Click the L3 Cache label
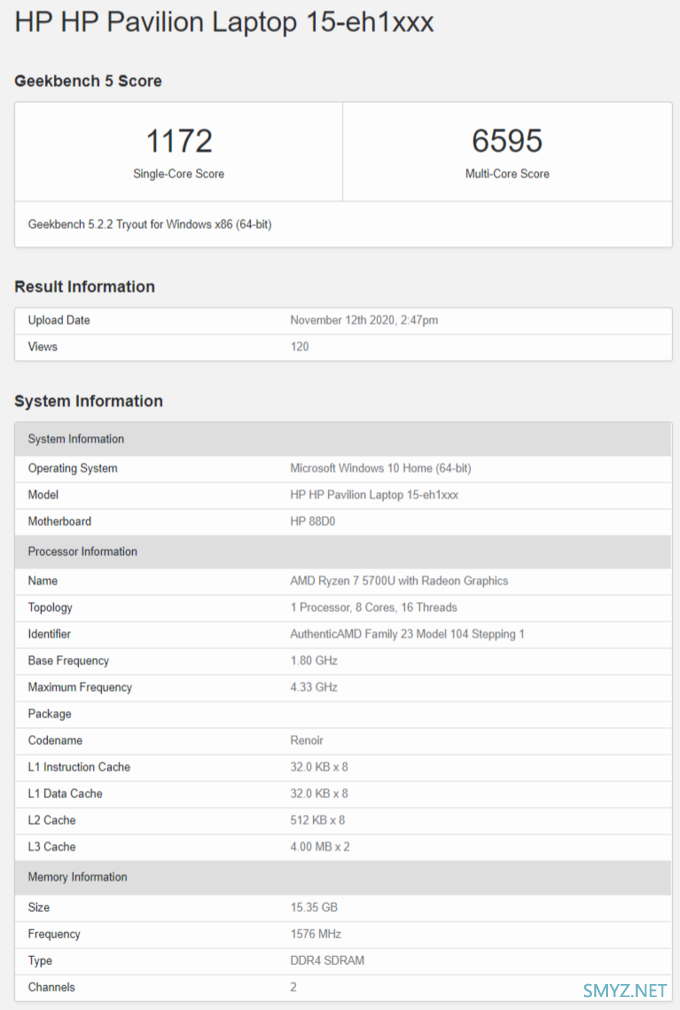 [x=52, y=846]
